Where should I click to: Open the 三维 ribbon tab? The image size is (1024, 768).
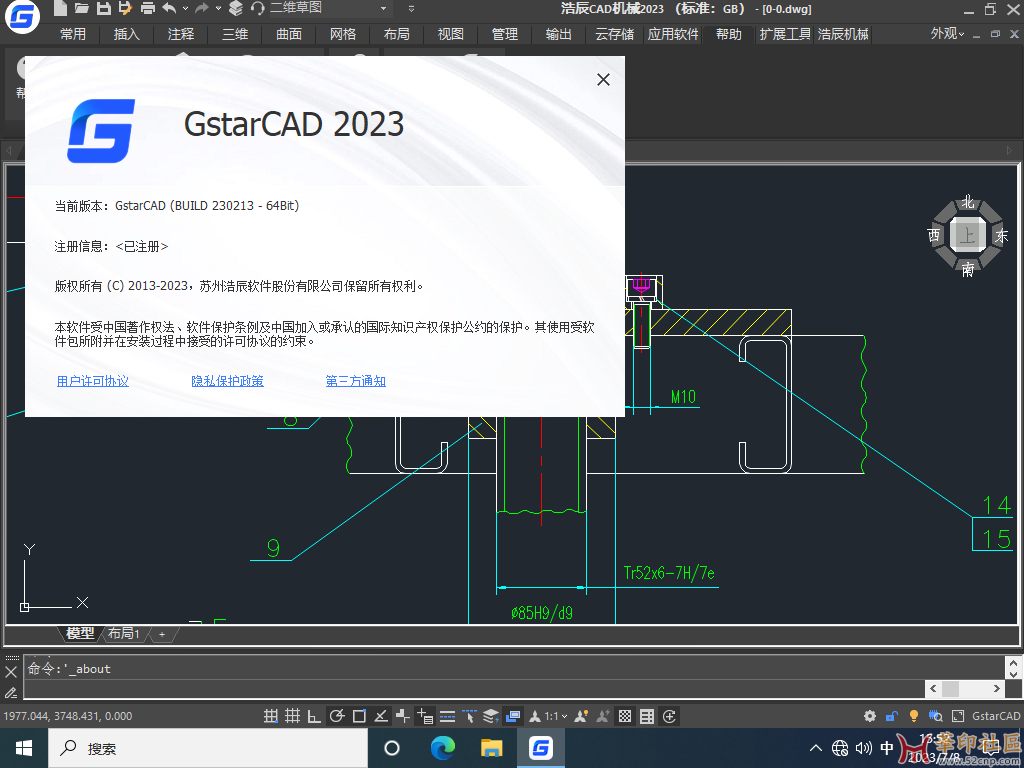(235, 34)
